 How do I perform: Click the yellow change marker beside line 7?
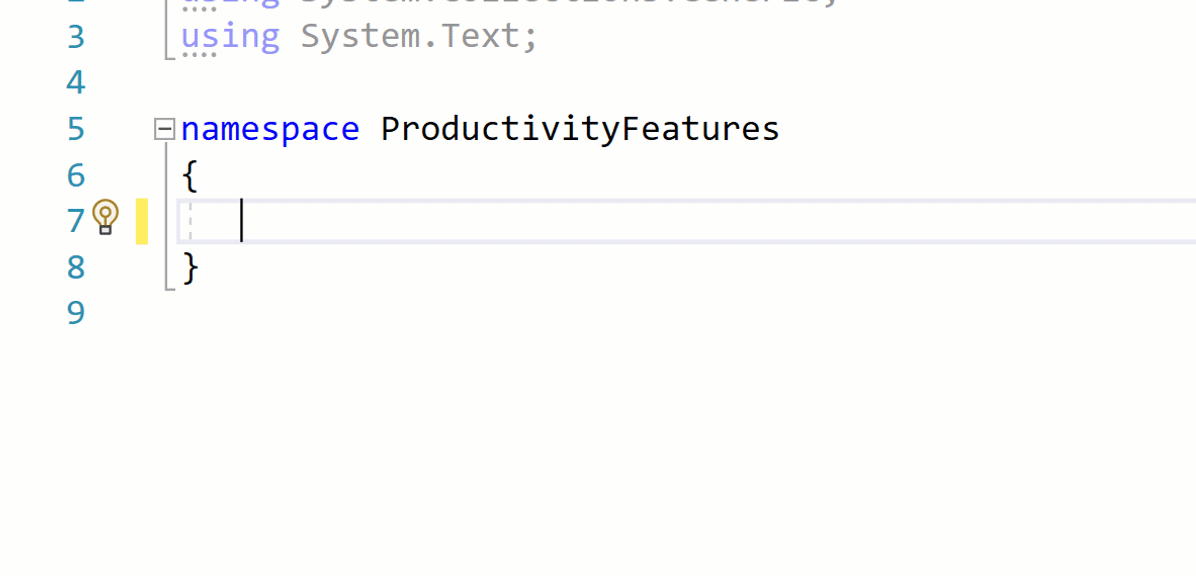point(142,221)
